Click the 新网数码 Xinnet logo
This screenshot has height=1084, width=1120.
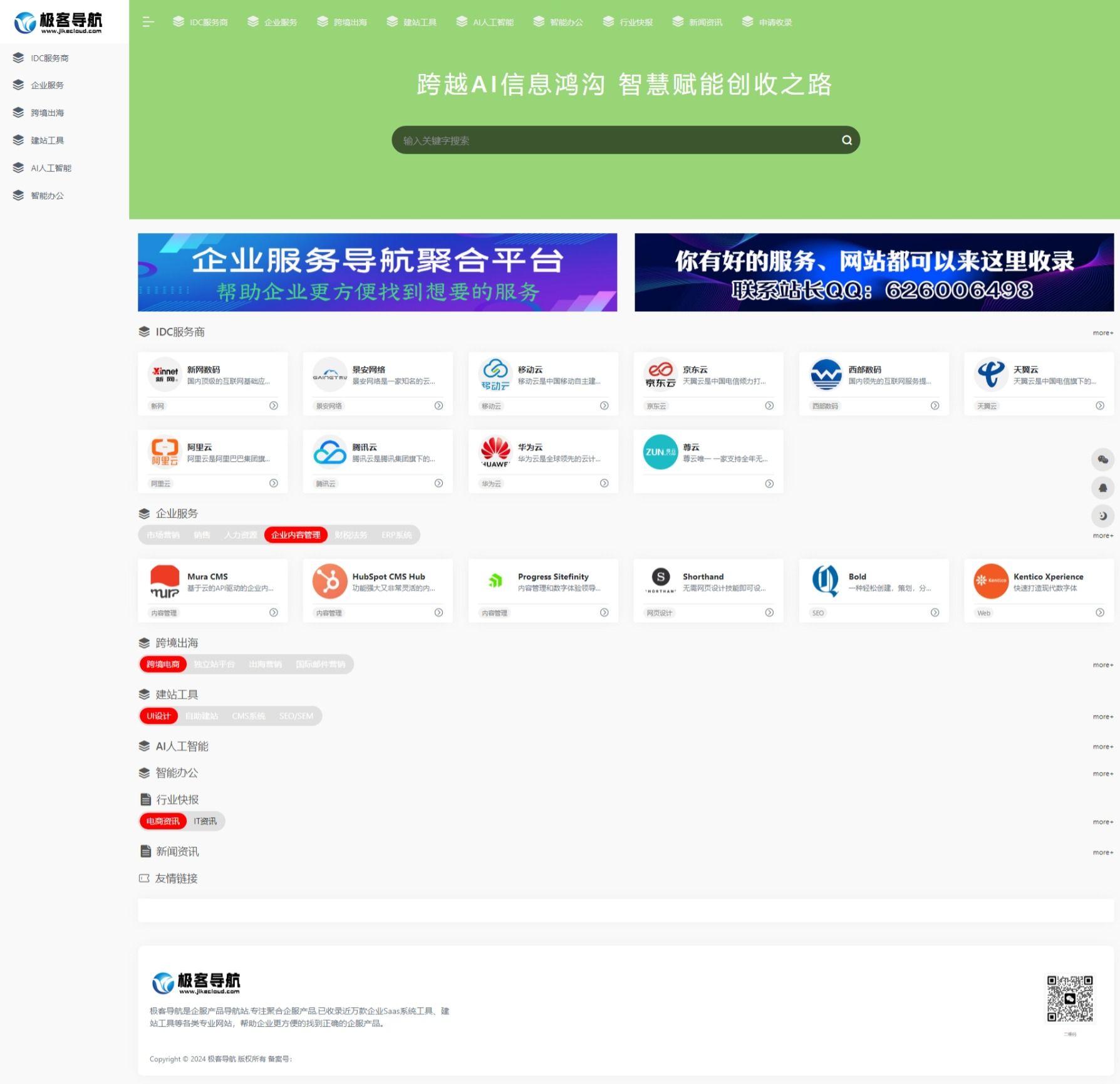click(165, 374)
